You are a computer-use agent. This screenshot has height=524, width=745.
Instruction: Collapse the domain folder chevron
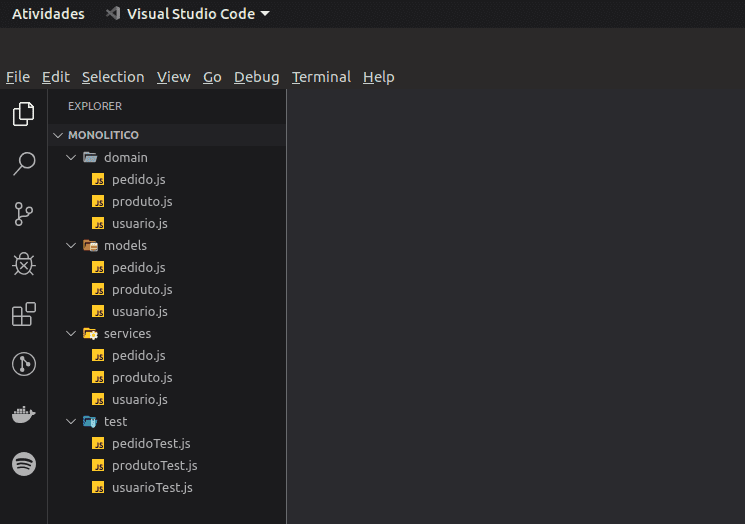pos(71,157)
